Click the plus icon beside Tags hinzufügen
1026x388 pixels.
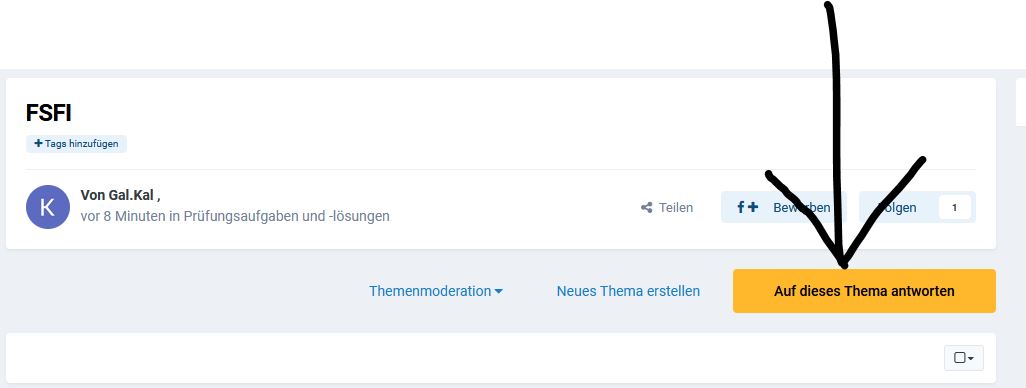coord(38,143)
